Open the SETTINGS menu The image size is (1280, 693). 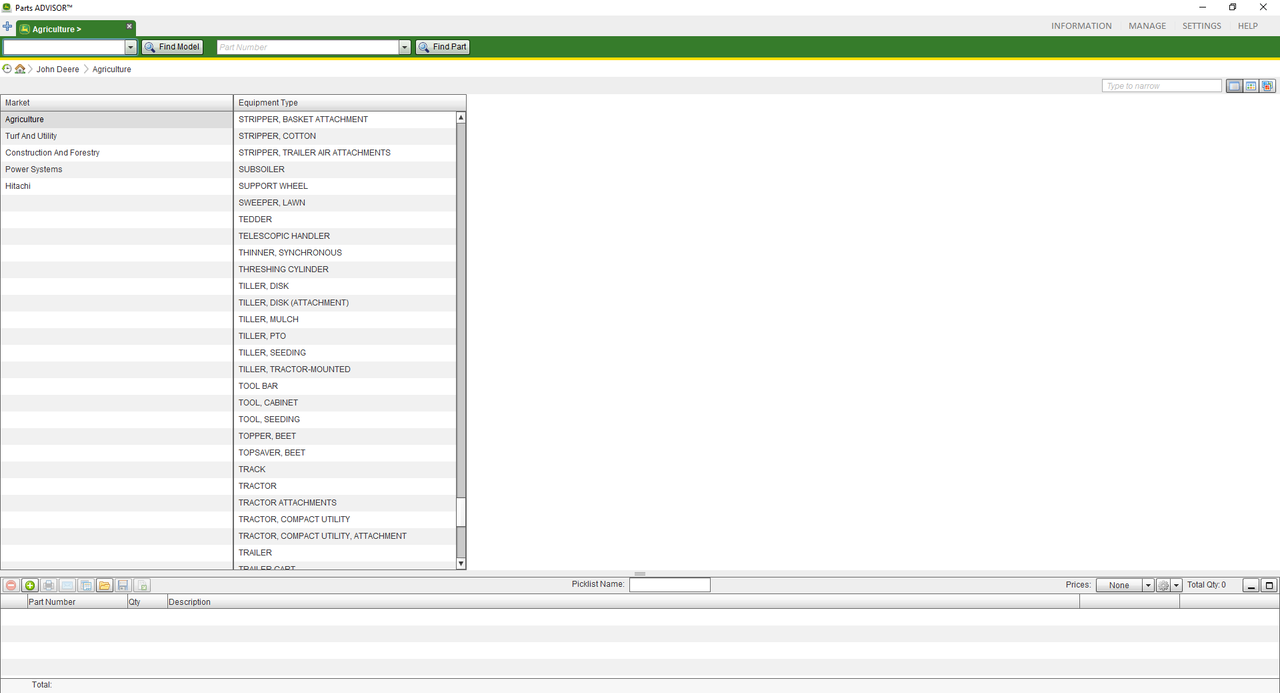coord(1201,26)
